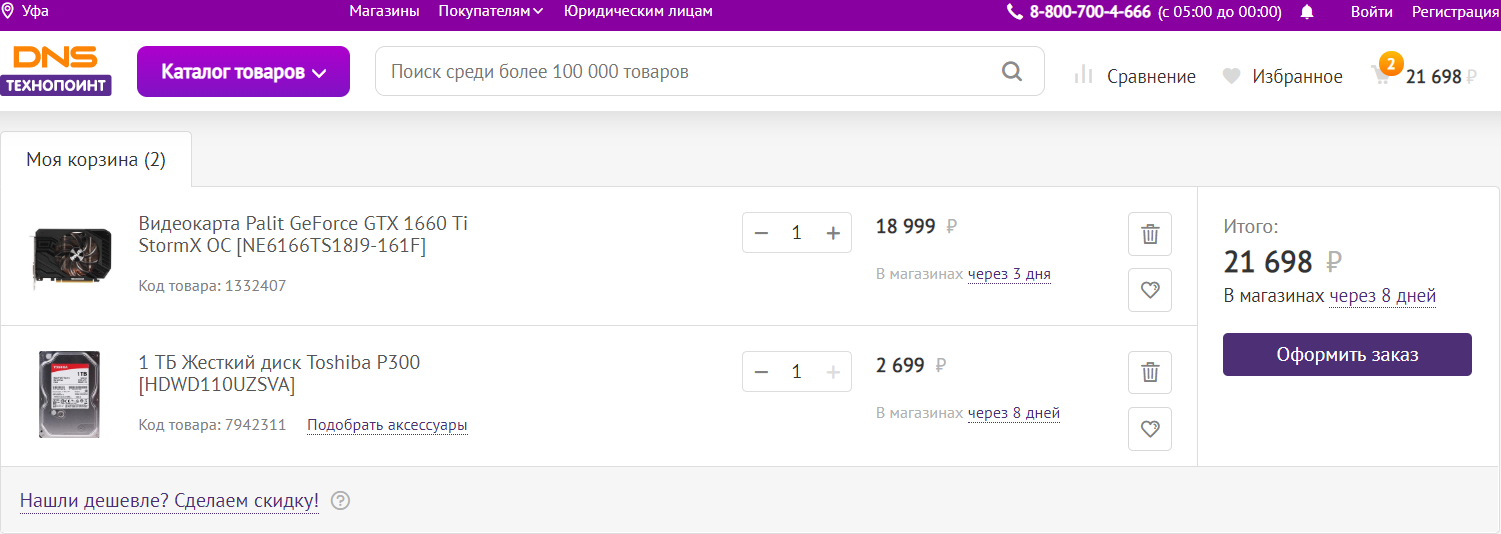Increase quantity of Palit GTX 1660 Ti
The width and height of the screenshot is (1501, 534).
click(833, 233)
